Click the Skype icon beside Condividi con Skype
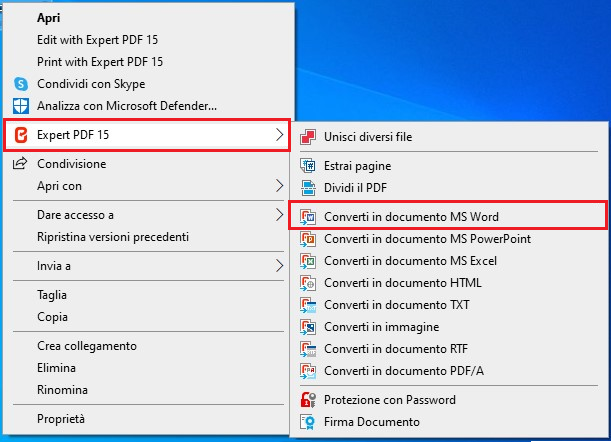The width and height of the screenshot is (611, 442). click(x=21, y=84)
